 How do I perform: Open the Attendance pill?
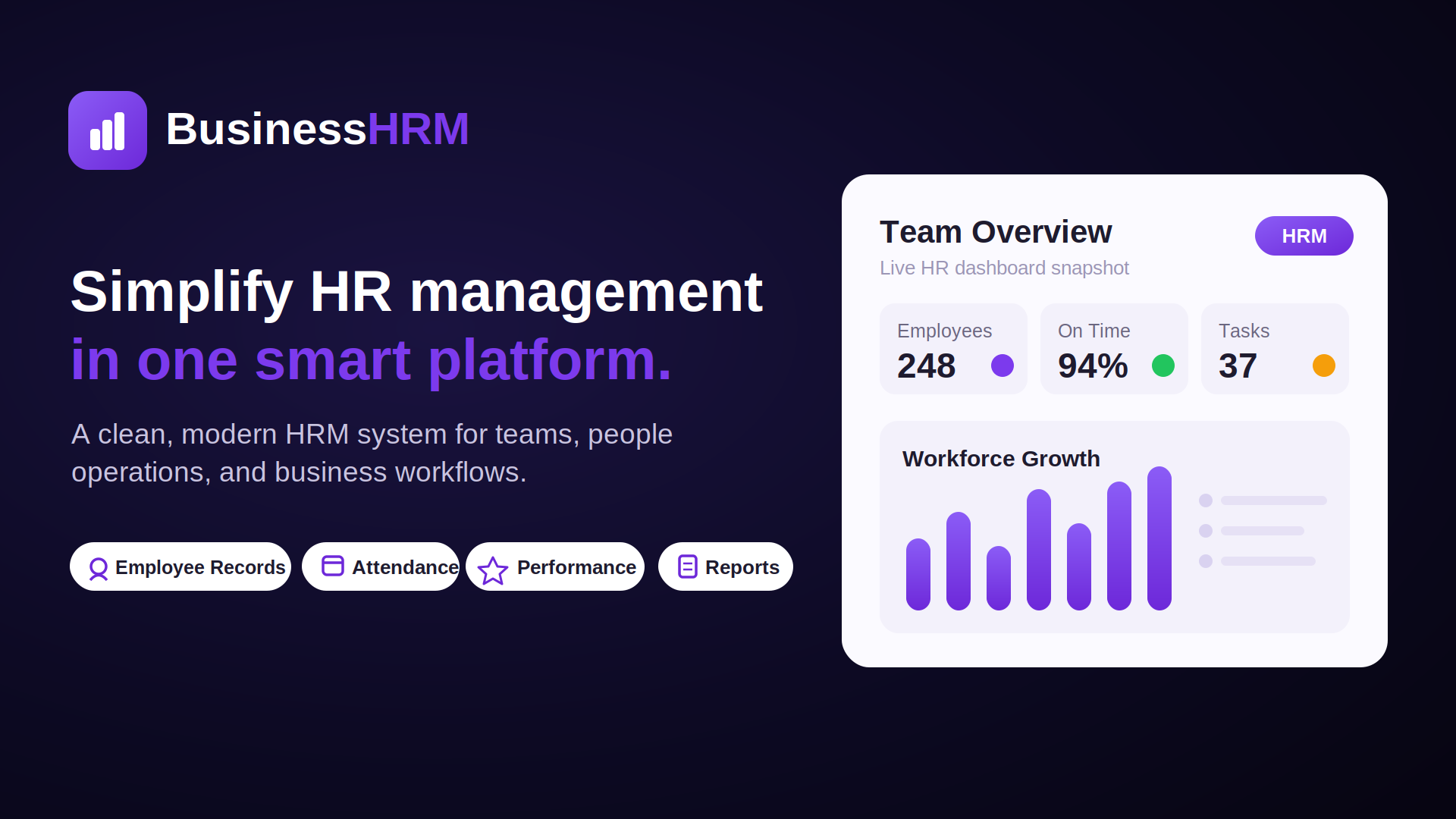381,566
